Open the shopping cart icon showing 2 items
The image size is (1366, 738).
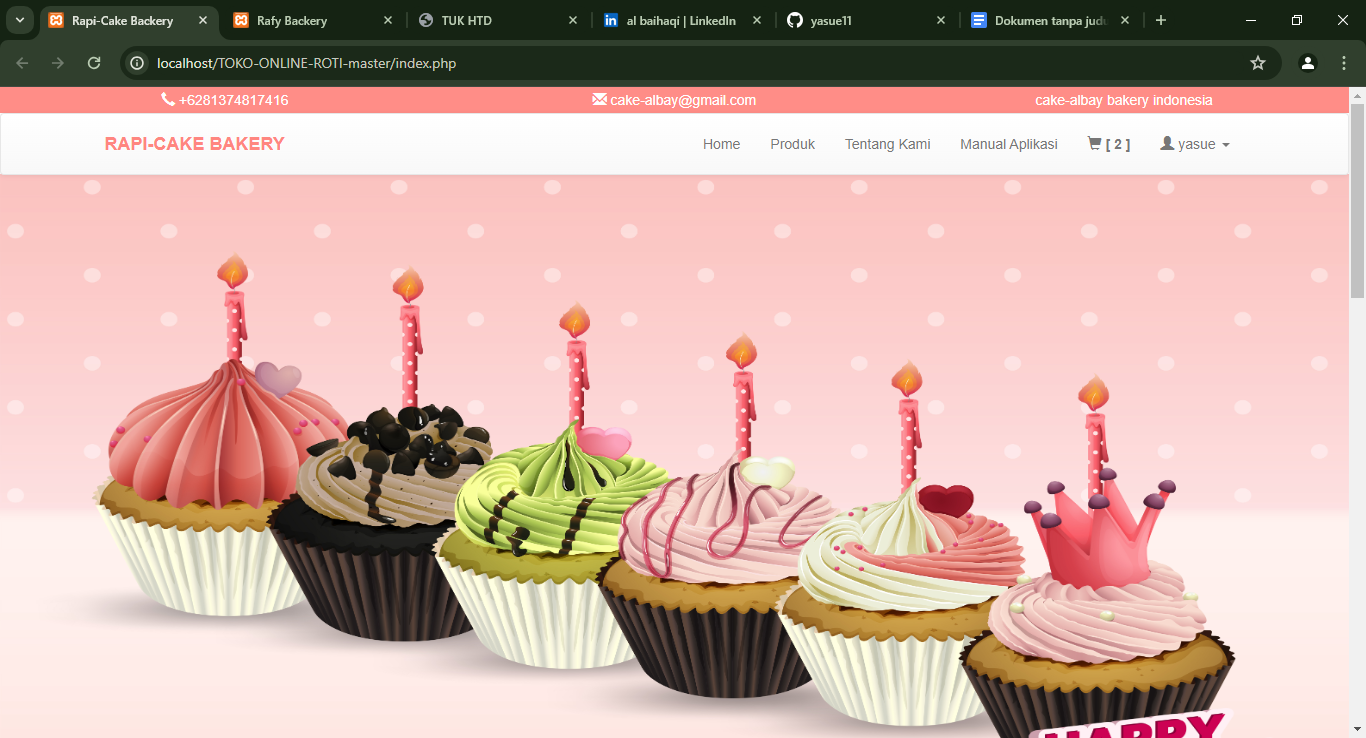[x=1109, y=144]
